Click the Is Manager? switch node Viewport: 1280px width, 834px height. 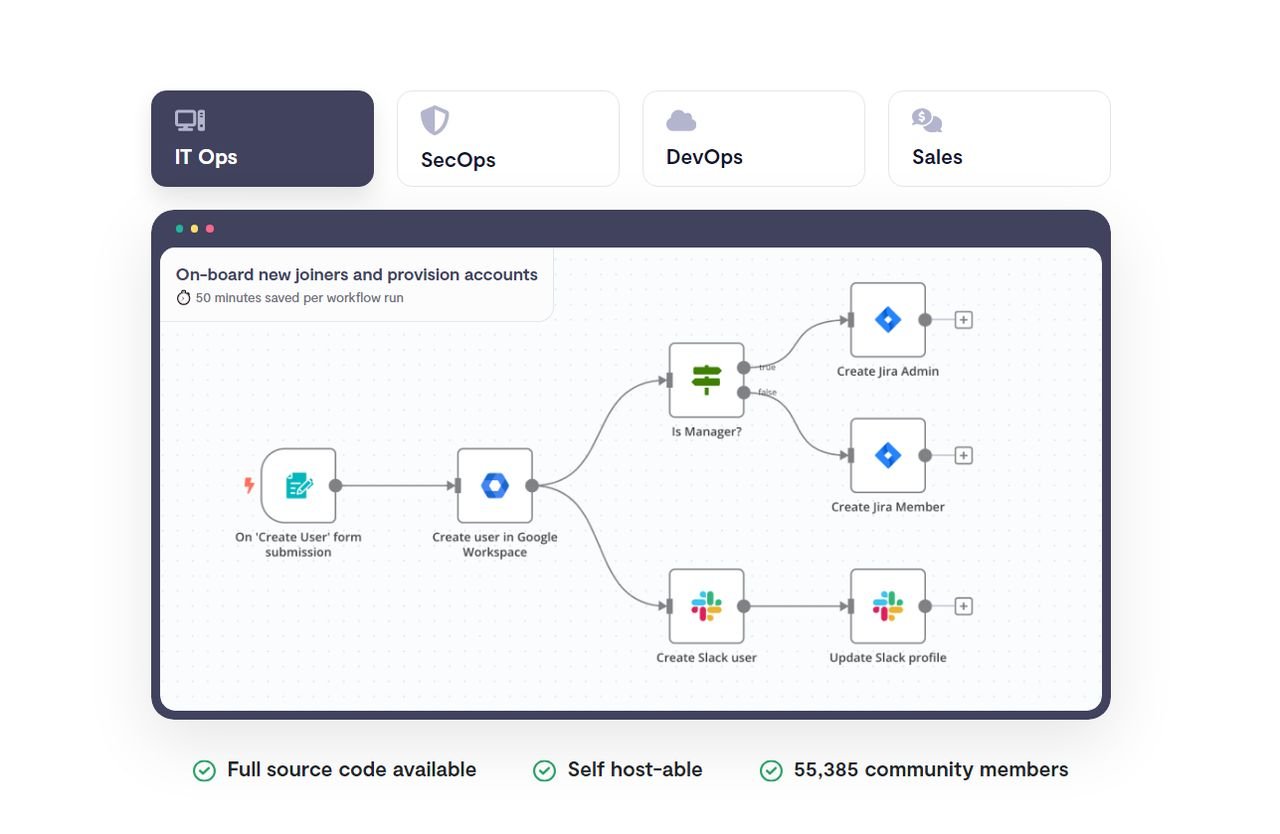tap(706, 380)
